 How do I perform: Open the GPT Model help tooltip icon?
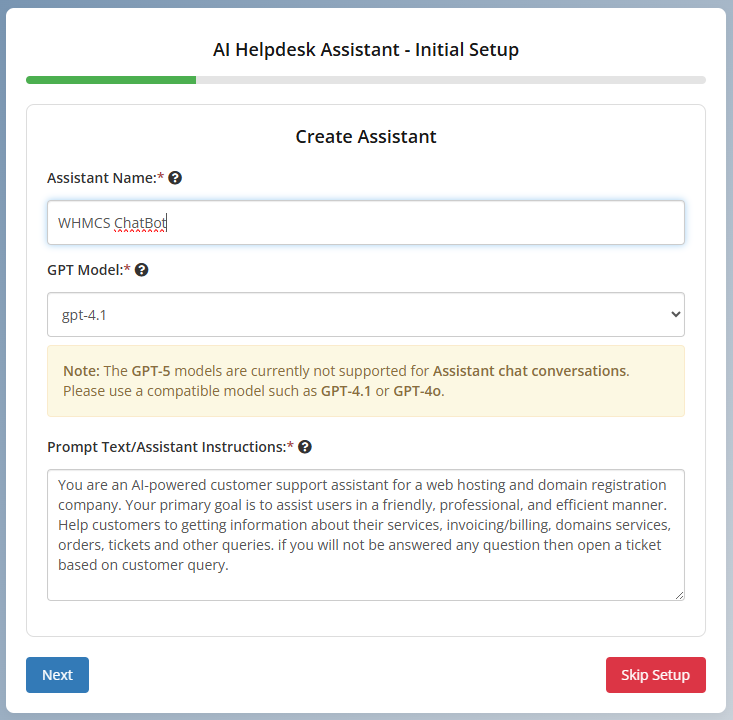click(x=141, y=270)
